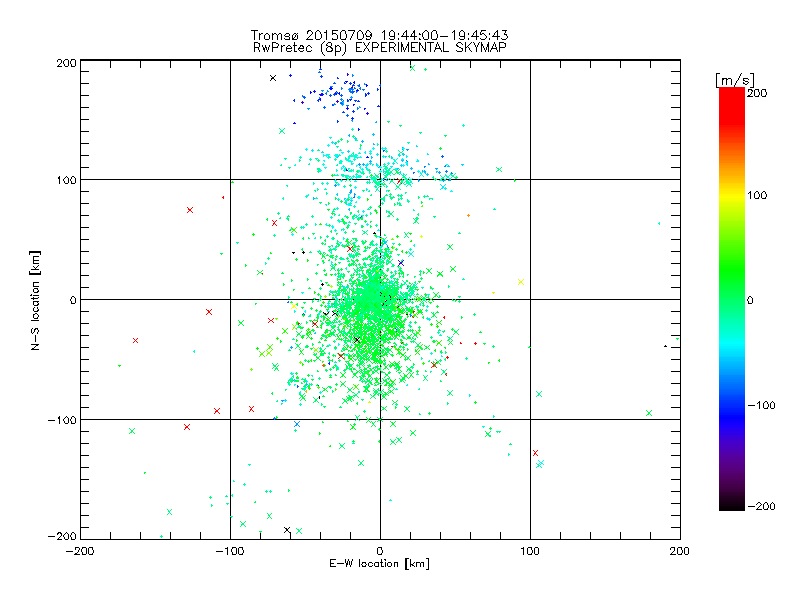The height and width of the screenshot is (600, 800).
Task: Click the y-axis tick label '100'
Action: click(66, 180)
